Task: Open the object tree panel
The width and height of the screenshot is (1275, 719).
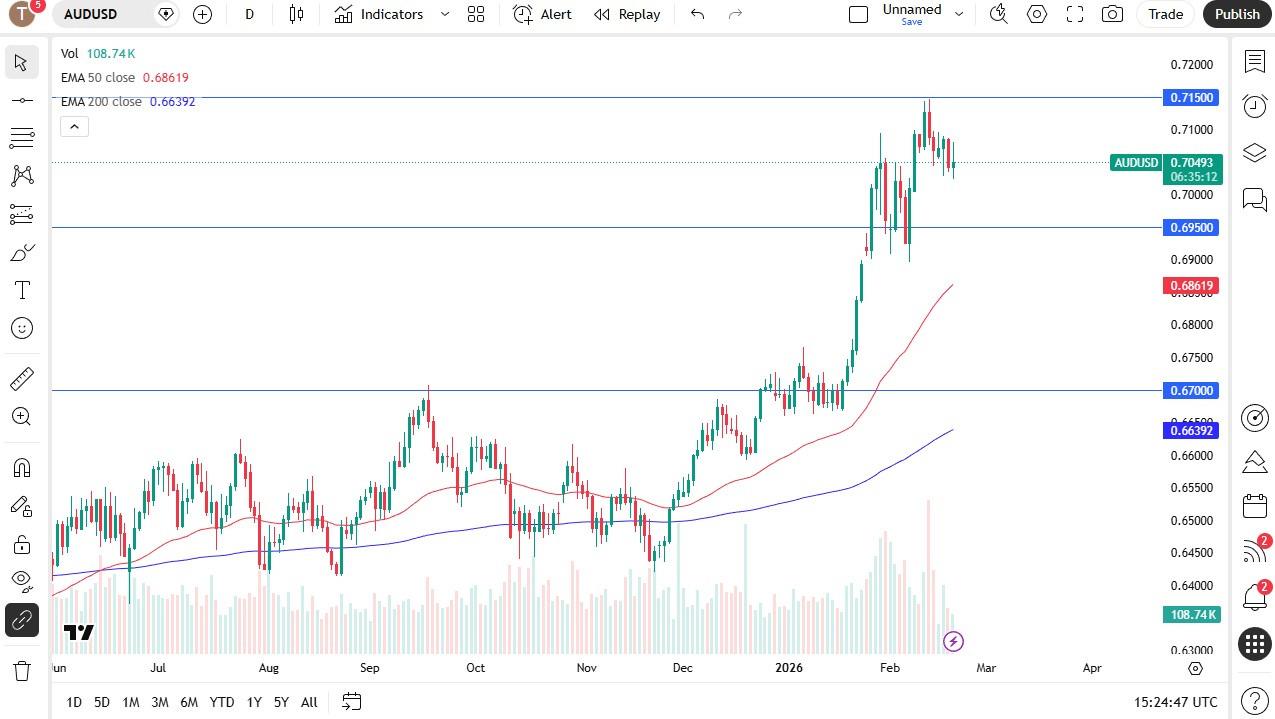Action: (x=1255, y=153)
